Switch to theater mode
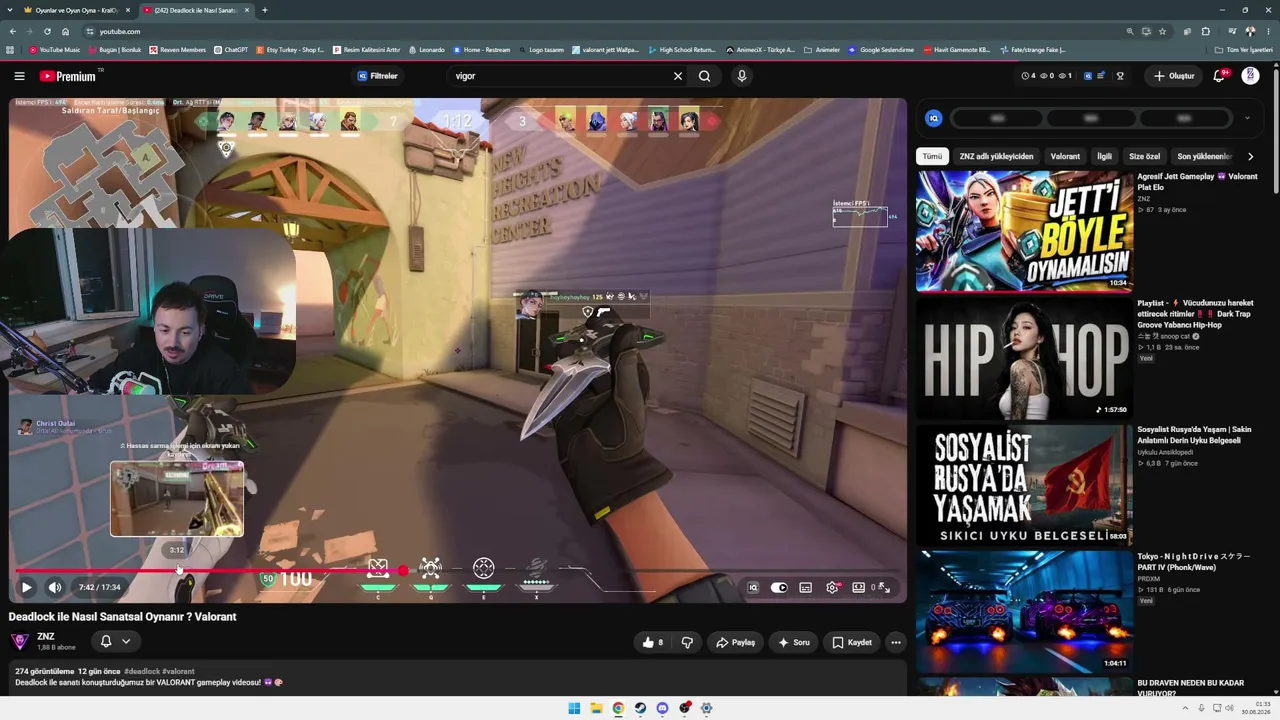This screenshot has height=720, width=1280. [858, 587]
